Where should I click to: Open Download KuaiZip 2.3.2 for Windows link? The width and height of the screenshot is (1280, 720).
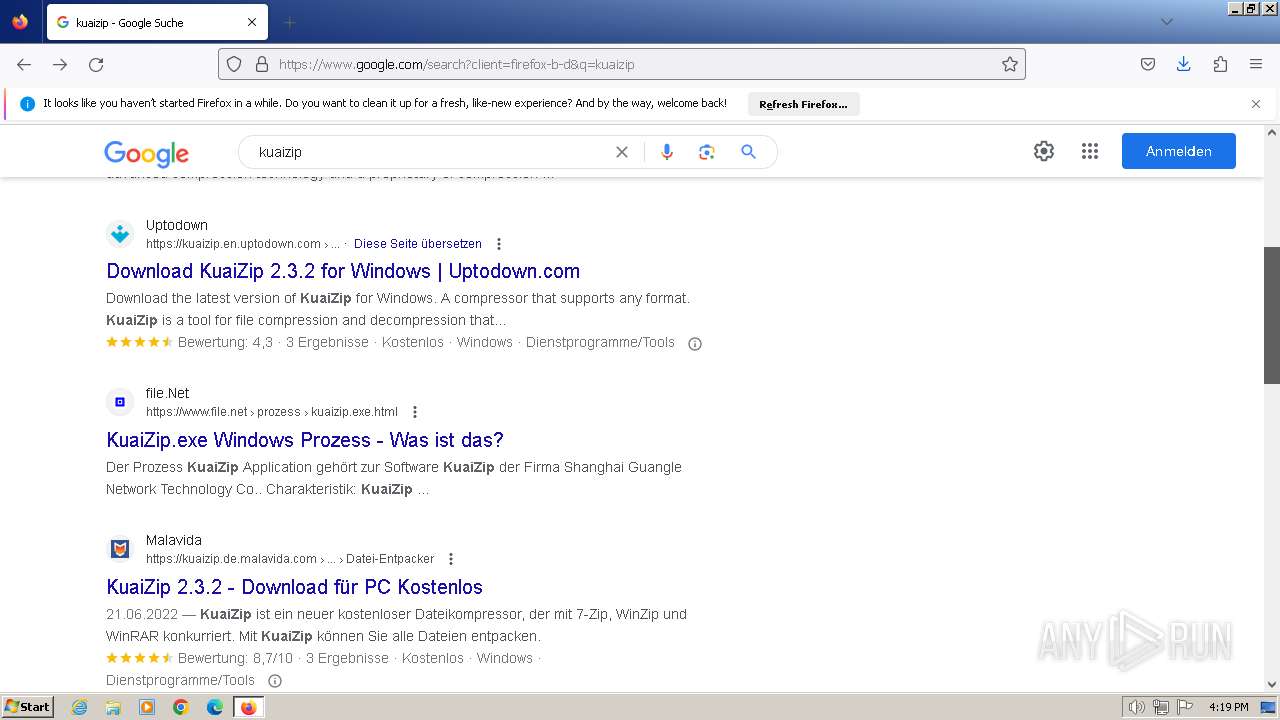pyautogui.click(x=343, y=271)
